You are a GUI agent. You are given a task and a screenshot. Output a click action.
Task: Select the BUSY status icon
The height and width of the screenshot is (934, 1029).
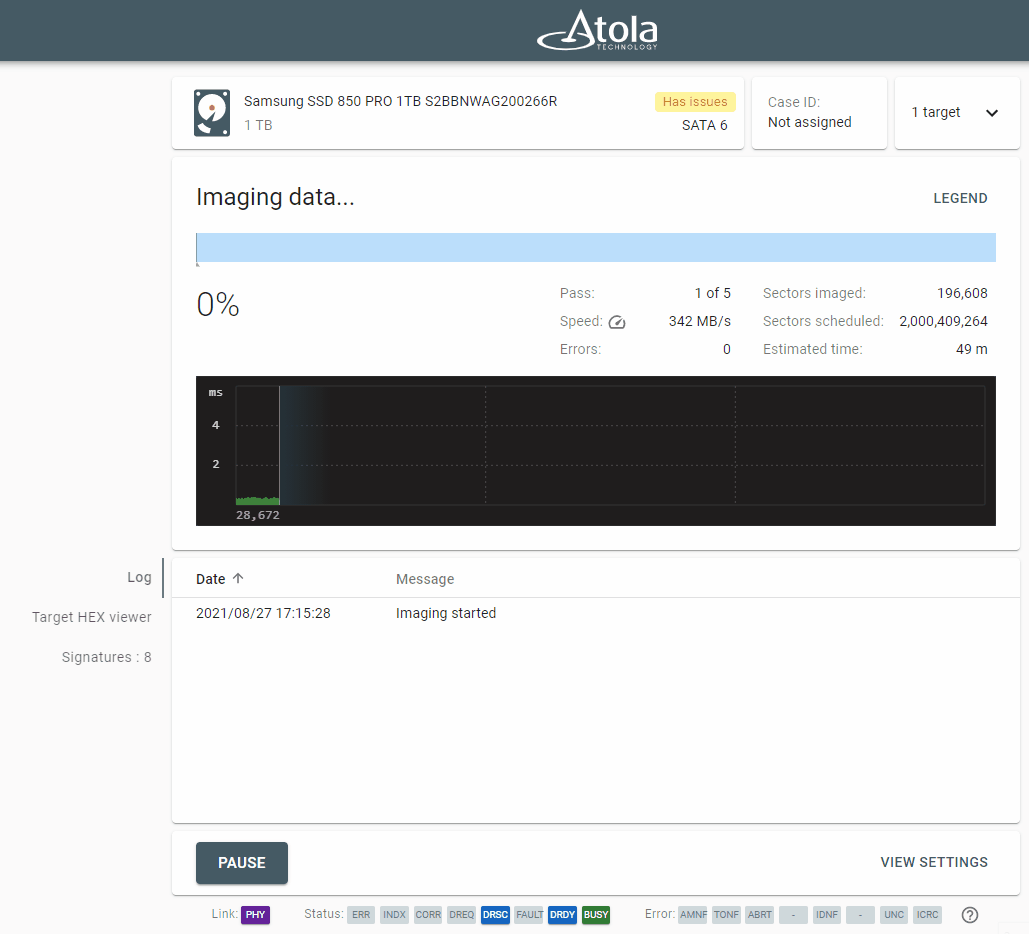595,914
